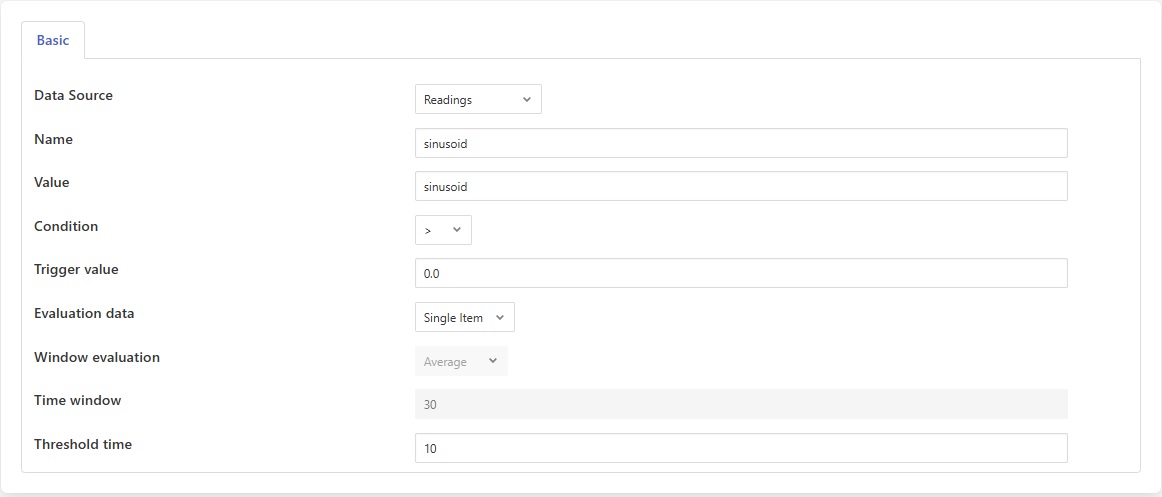The width and height of the screenshot is (1162, 497).
Task: Click the Window evaluation label
Action: 97,357
